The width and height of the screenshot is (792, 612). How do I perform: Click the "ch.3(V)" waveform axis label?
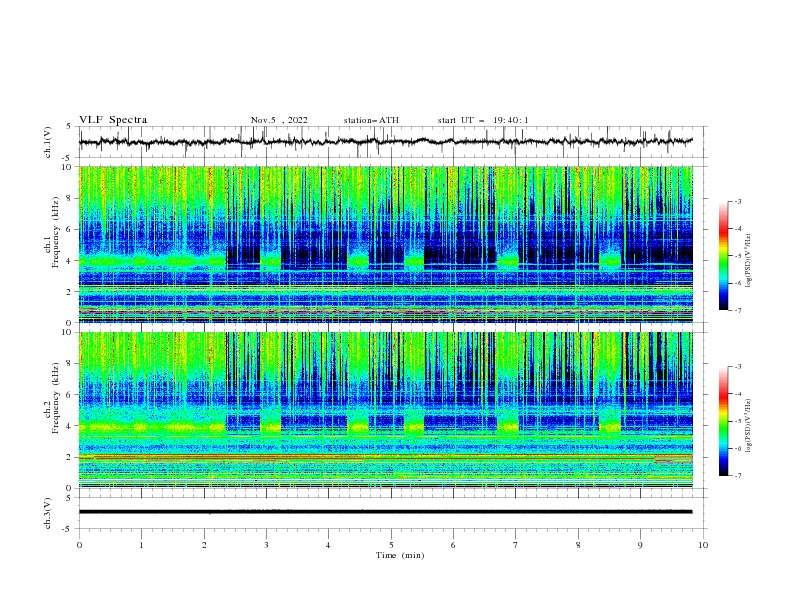[48, 513]
